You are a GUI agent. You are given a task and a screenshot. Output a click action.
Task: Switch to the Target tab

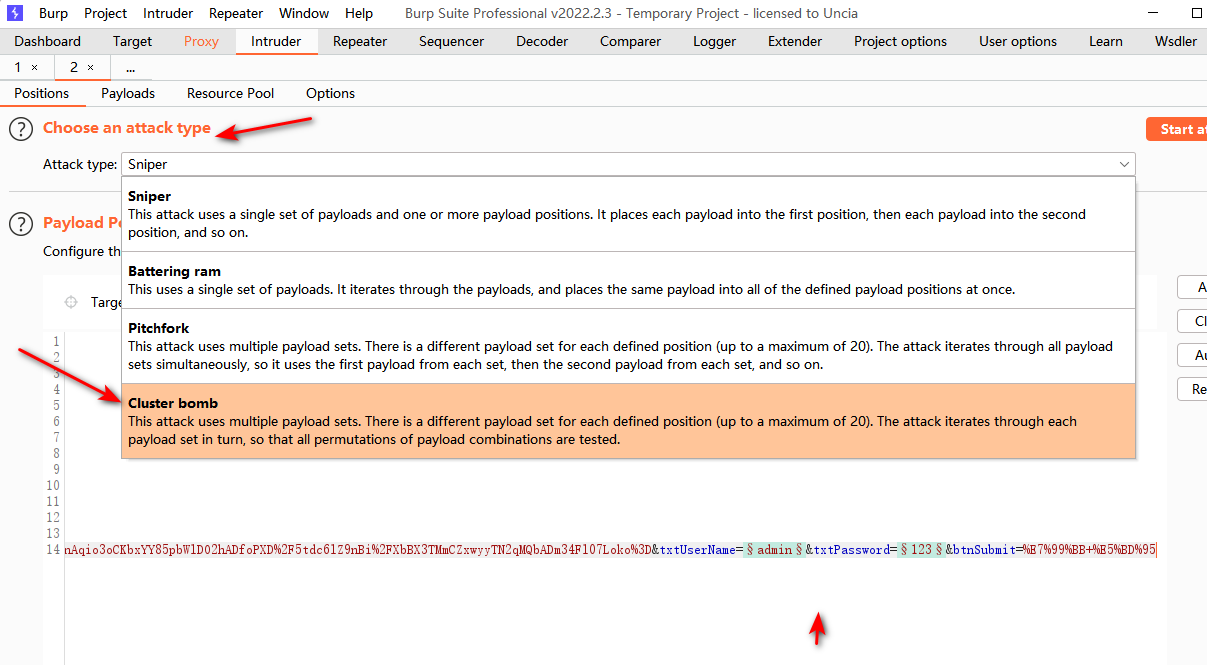pos(132,41)
